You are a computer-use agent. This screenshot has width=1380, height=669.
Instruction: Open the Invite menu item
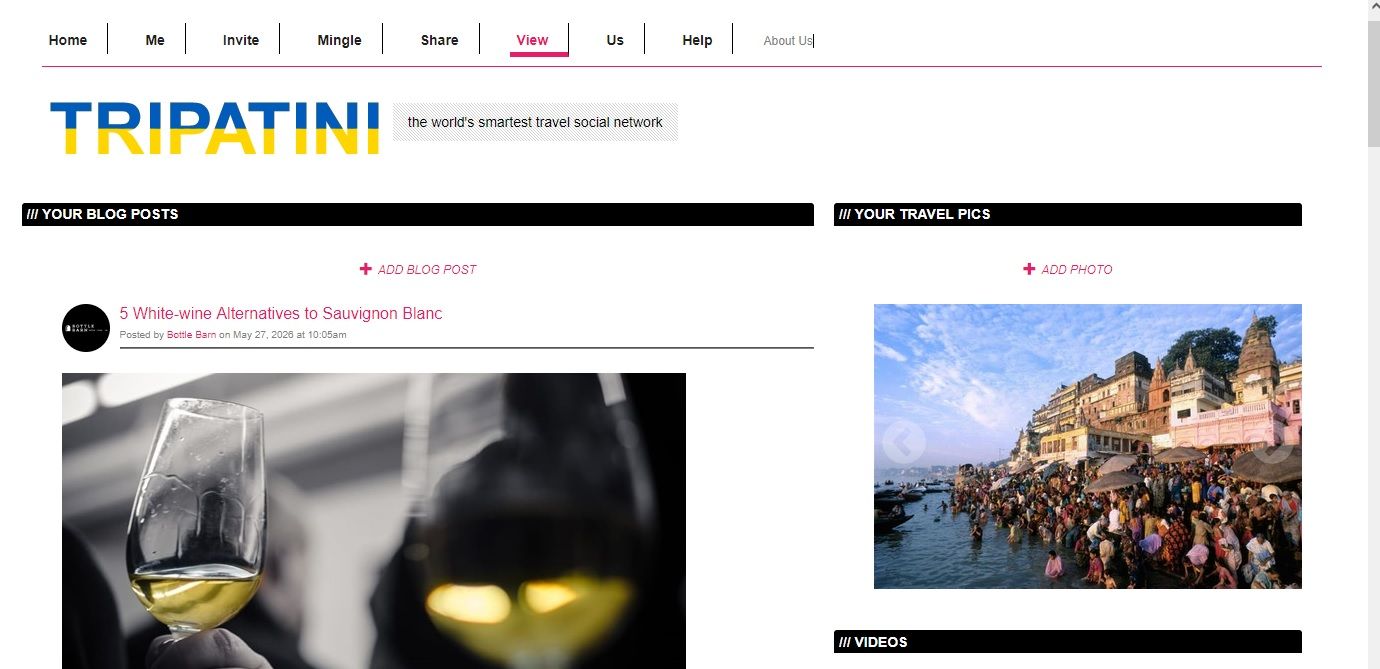pos(241,40)
